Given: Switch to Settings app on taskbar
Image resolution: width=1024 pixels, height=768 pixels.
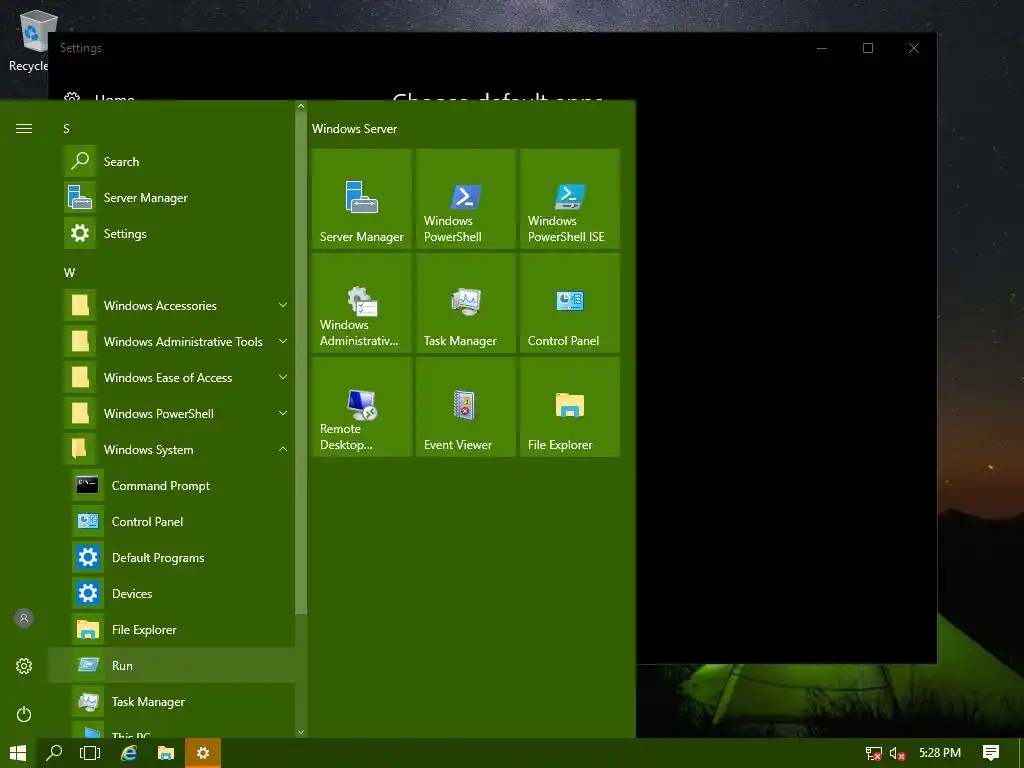Looking at the screenshot, I should coord(203,753).
